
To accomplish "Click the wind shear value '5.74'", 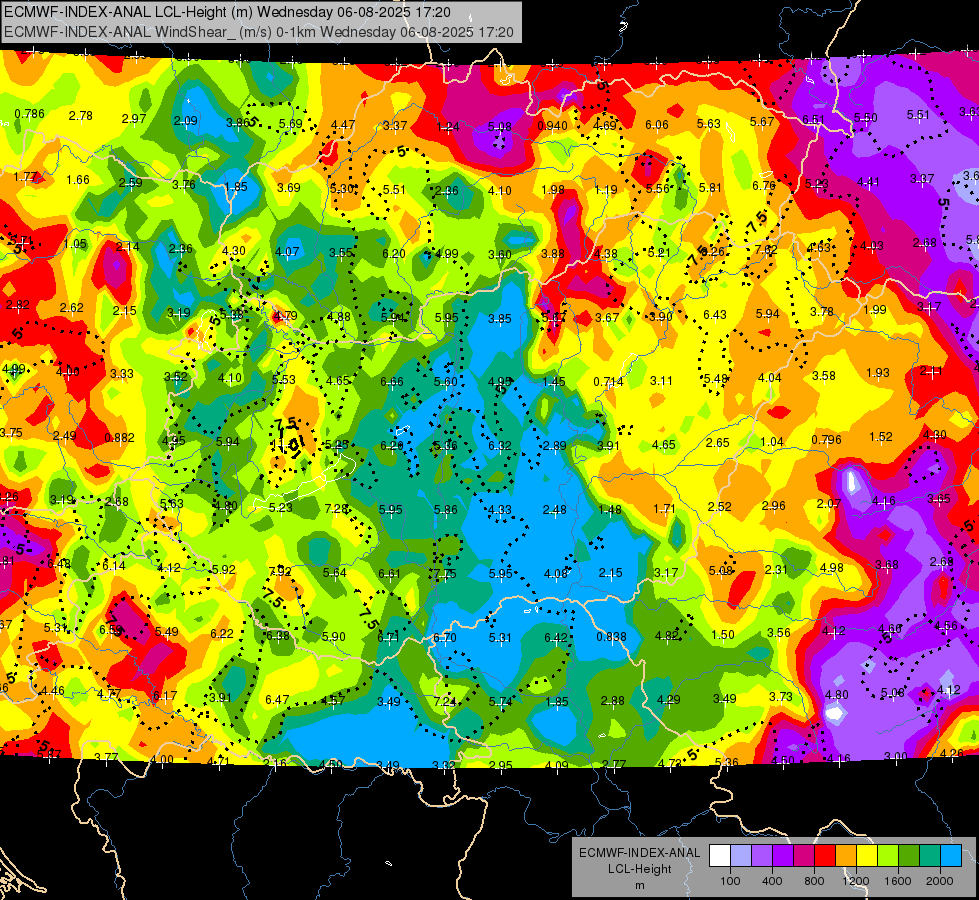I will click(x=500, y=701).
